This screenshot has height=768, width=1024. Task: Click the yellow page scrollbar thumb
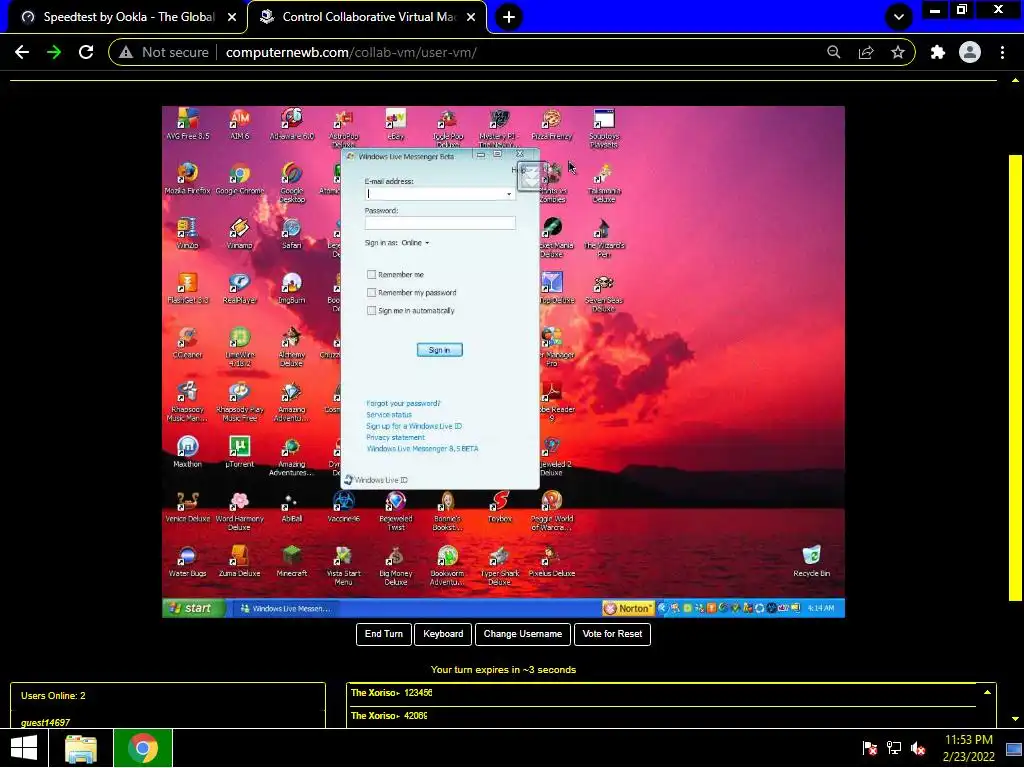1015,377
